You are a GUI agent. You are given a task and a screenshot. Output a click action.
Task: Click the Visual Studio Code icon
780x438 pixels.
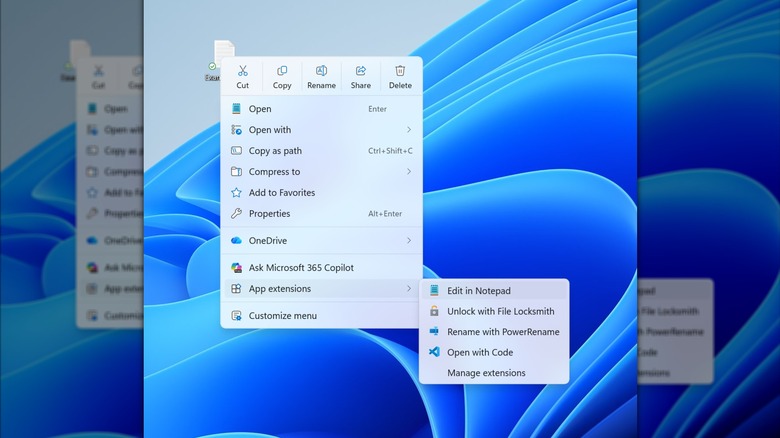tap(434, 352)
